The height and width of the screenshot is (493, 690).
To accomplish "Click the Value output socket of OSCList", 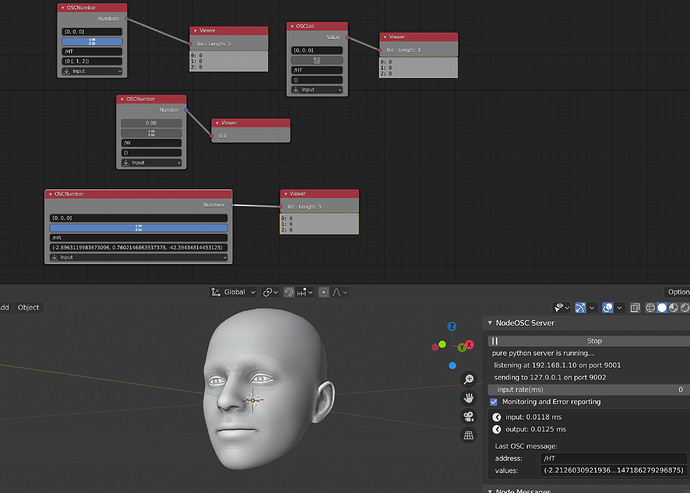I will pos(348,37).
